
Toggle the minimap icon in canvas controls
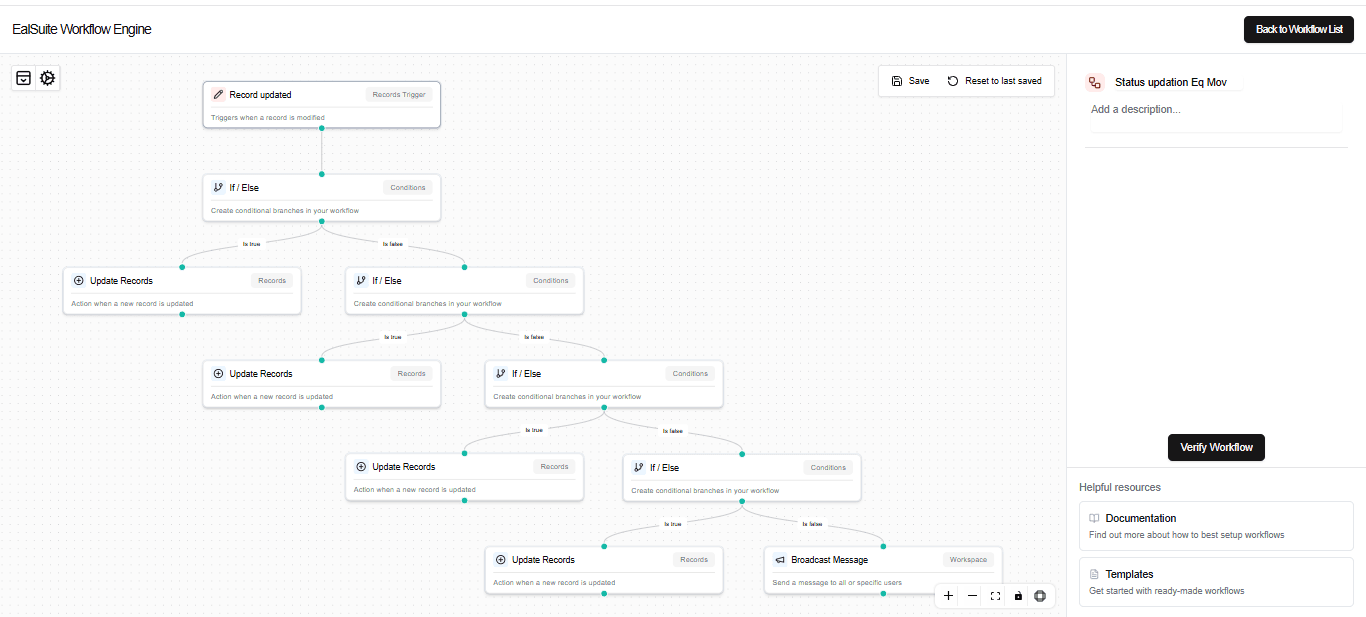[x=1040, y=596]
